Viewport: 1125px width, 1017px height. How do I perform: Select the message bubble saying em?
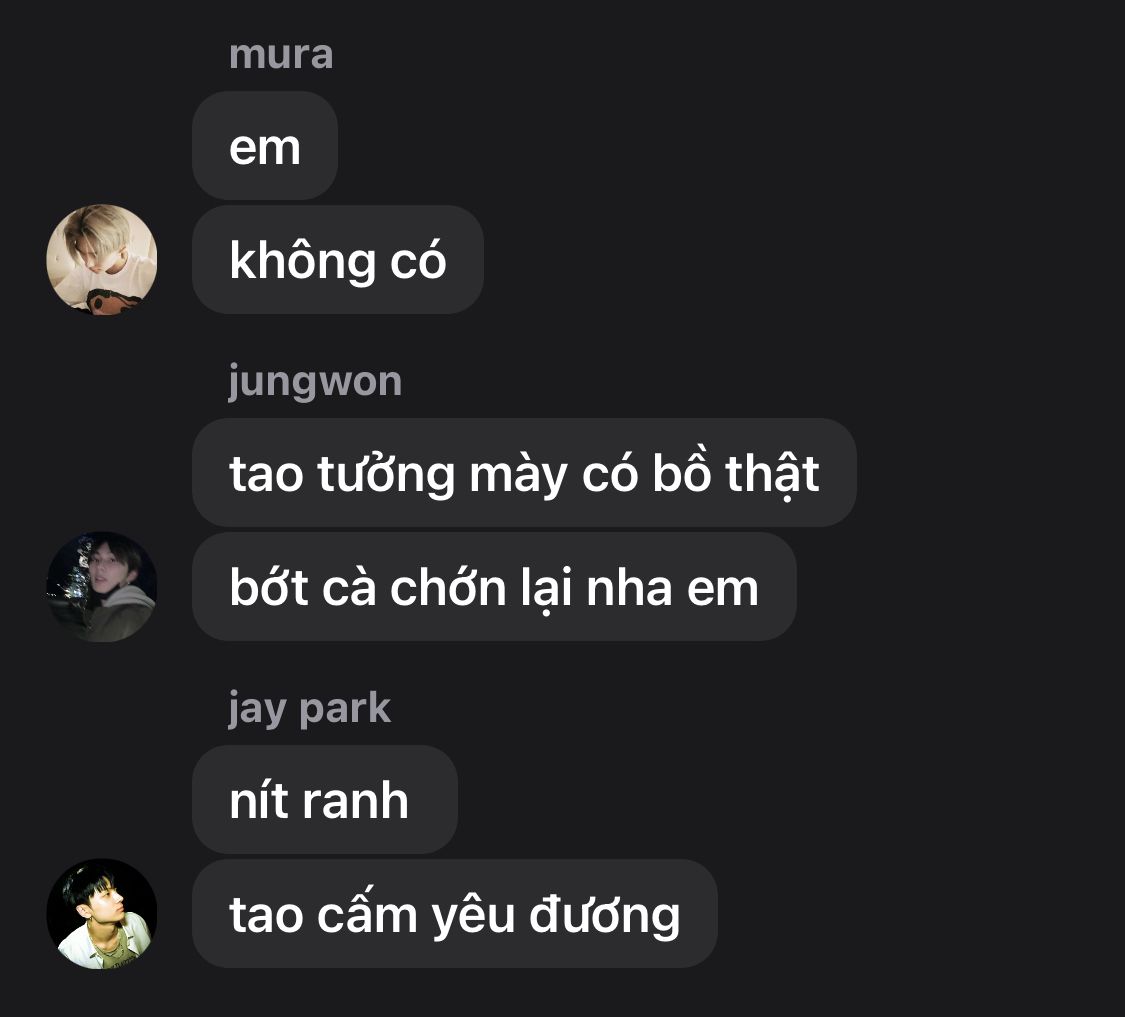click(x=265, y=146)
